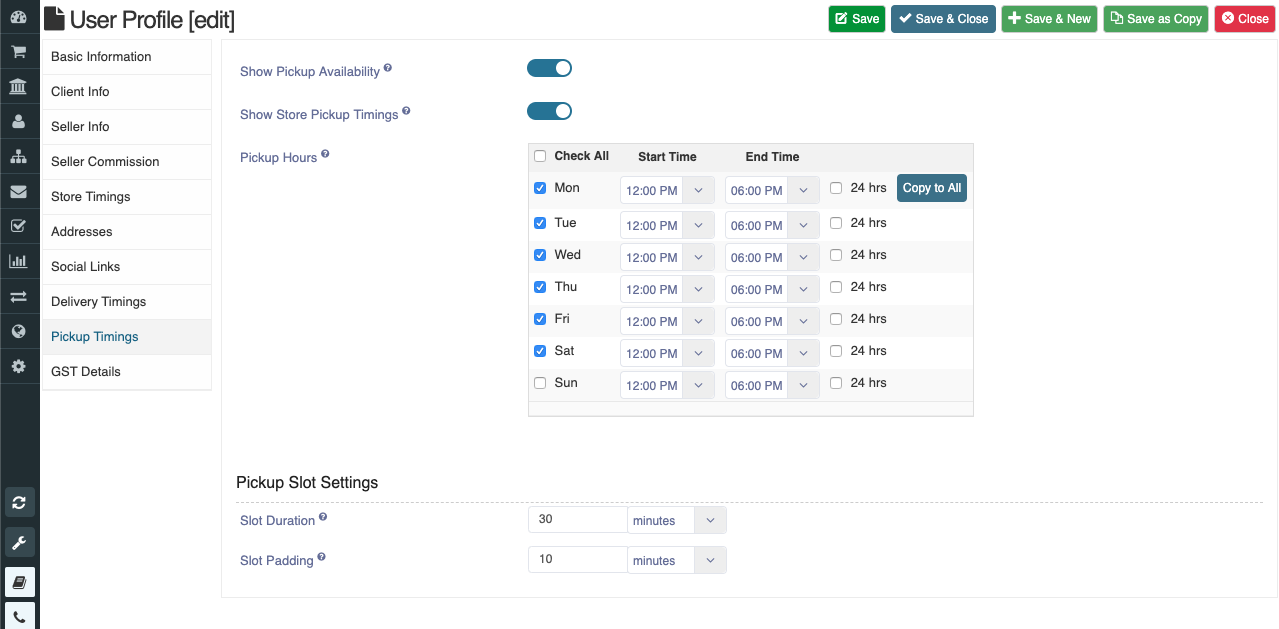The width and height of the screenshot is (1279, 629).
Task: Click help icon next to Slot Duration
Action: [323, 518]
